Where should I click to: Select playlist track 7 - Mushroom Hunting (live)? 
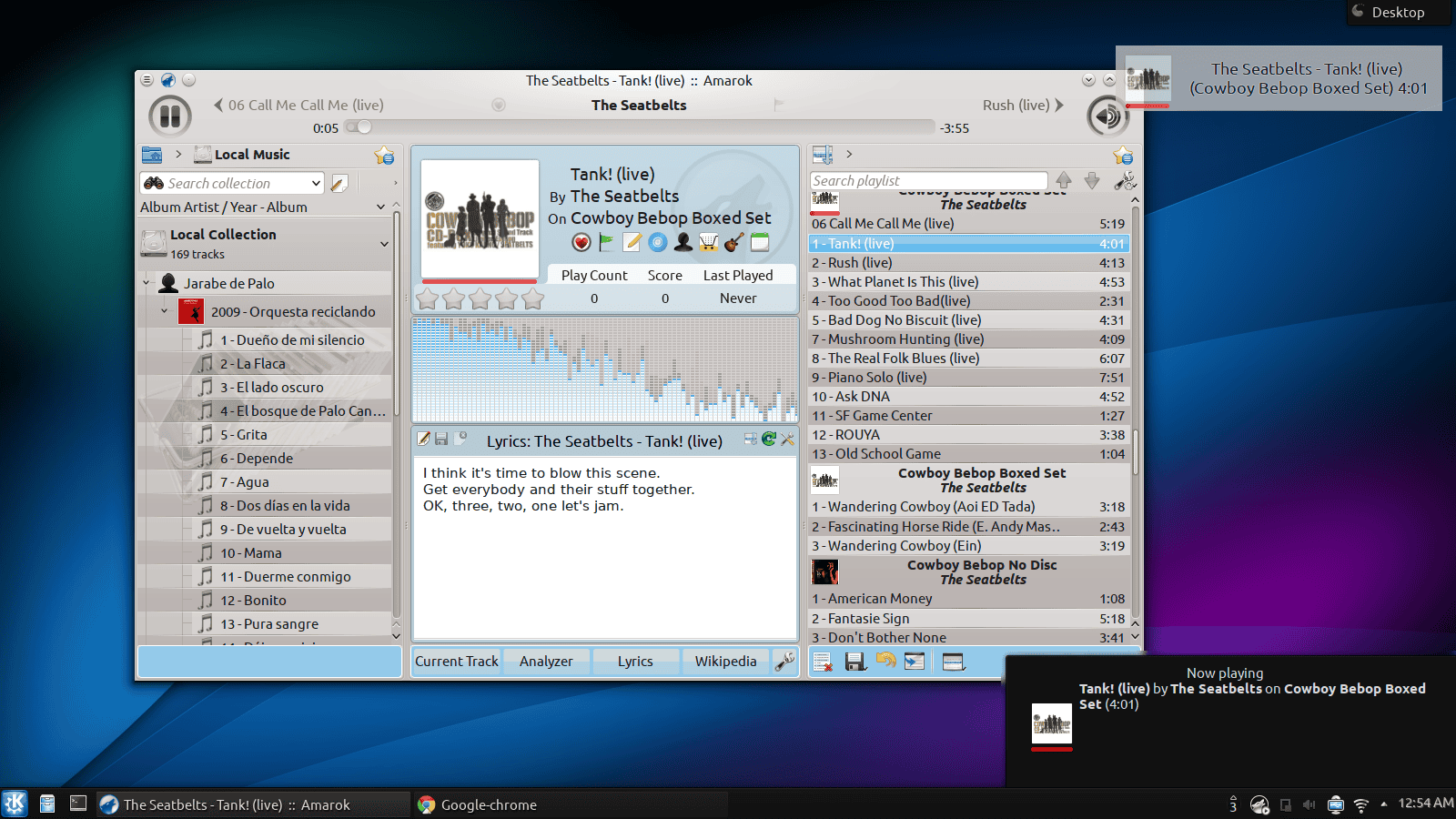click(968, 339)
